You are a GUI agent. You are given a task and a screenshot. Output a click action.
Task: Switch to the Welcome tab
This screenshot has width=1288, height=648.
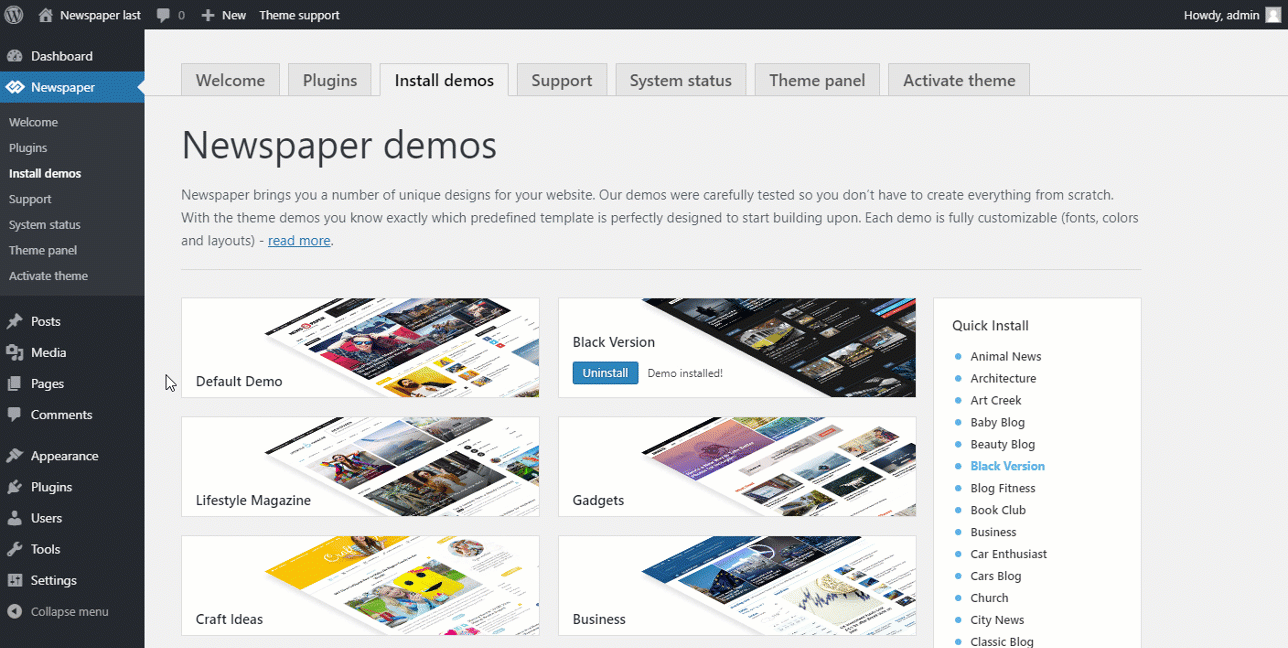pos(230,80)
